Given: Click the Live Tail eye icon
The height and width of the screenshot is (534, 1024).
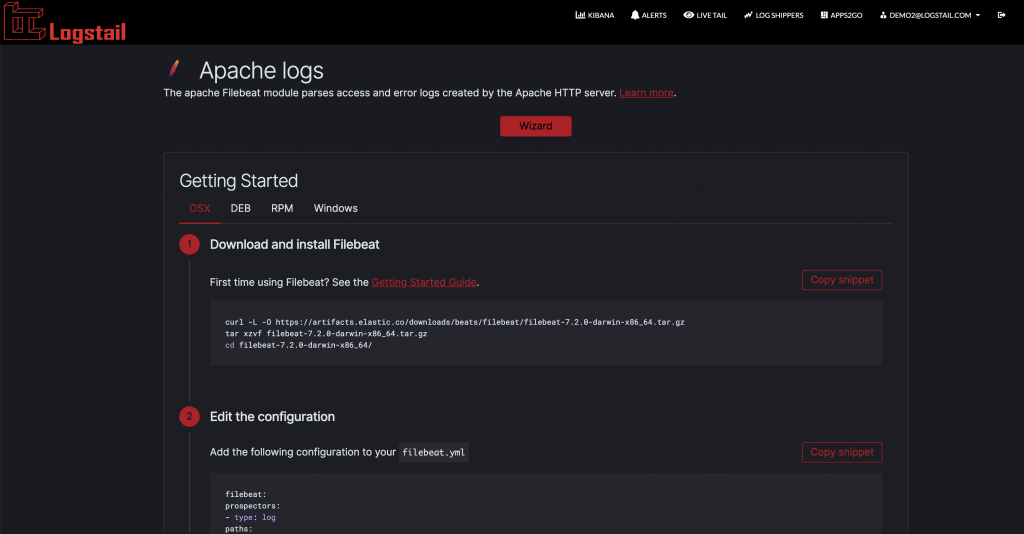Looking at the screenshot, I should pos(688,16).
